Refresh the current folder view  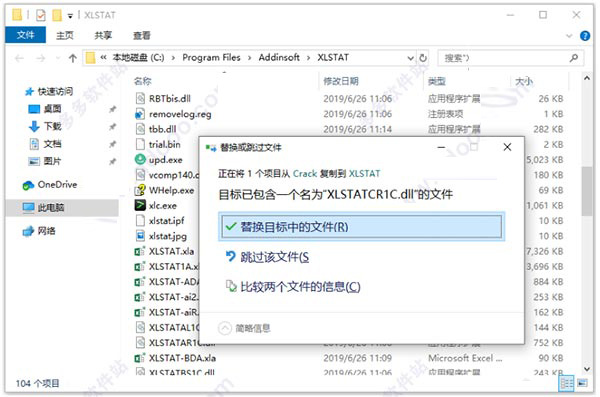pyautogui.click(x=423, y=58)
